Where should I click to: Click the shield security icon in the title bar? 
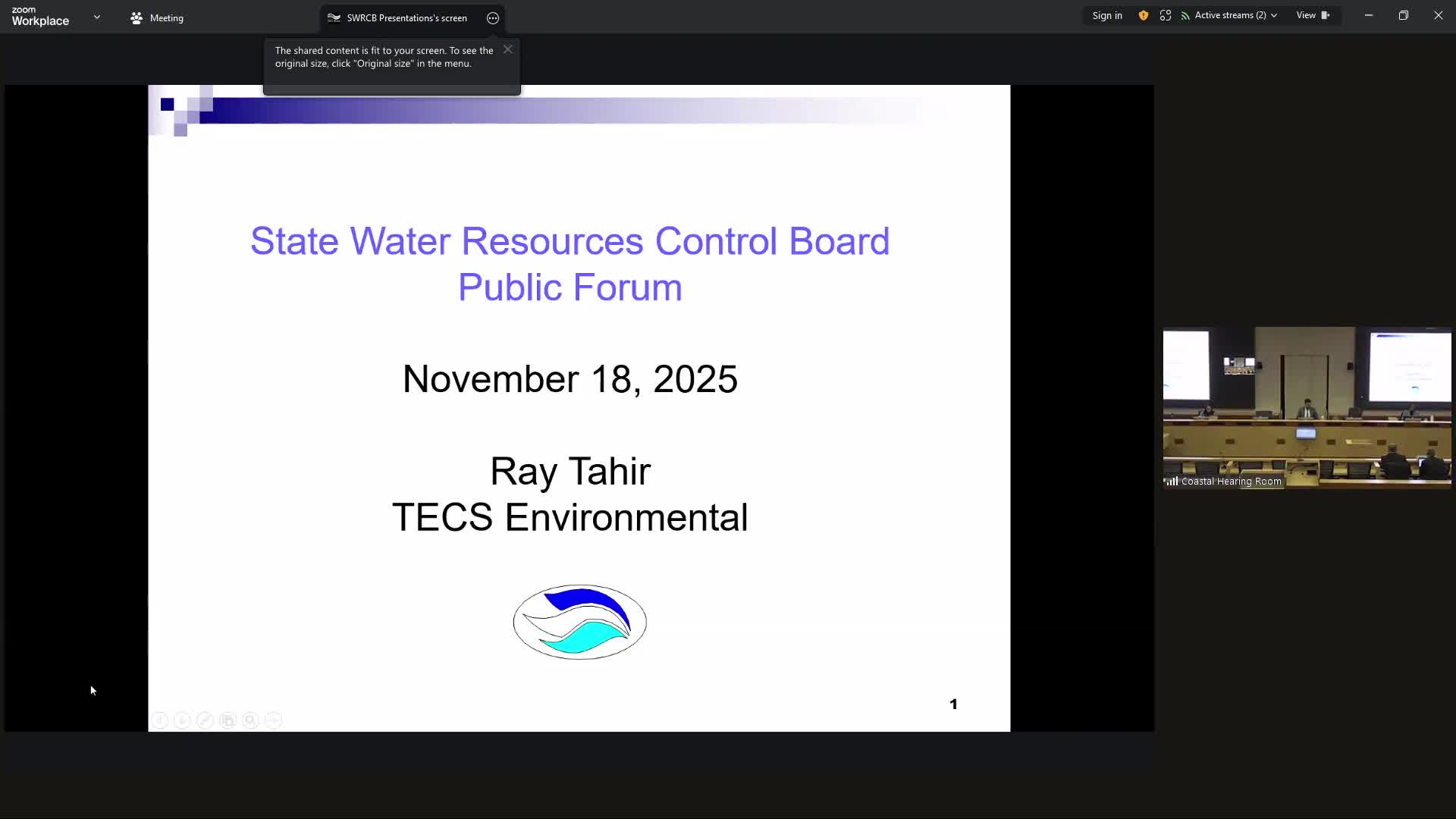point(1143,15)
